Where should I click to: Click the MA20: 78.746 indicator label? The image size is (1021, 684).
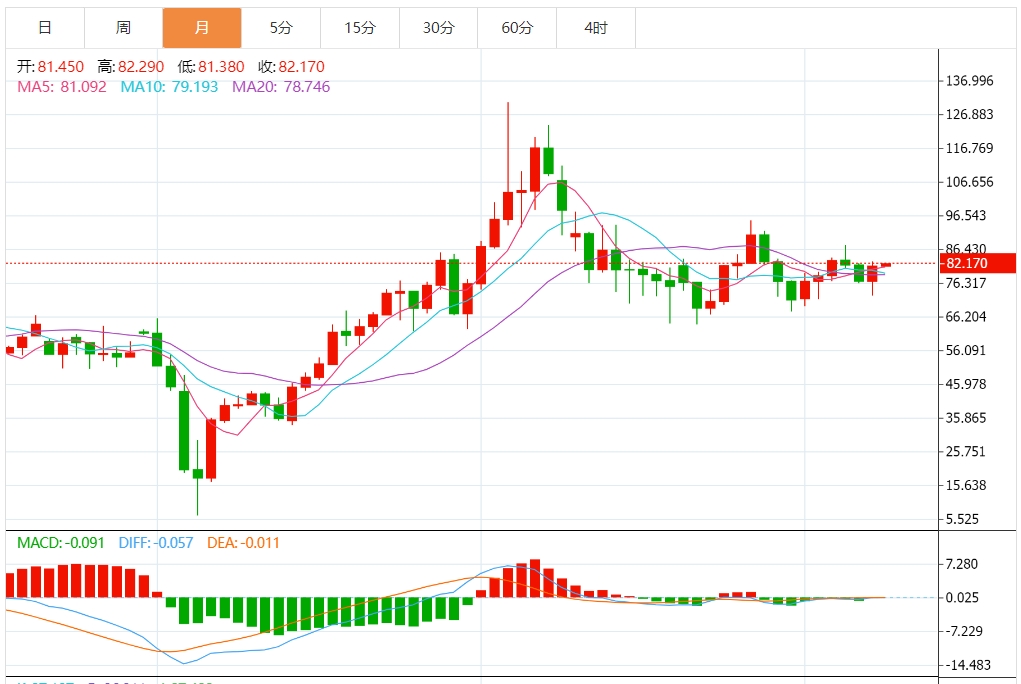(281, 87)
